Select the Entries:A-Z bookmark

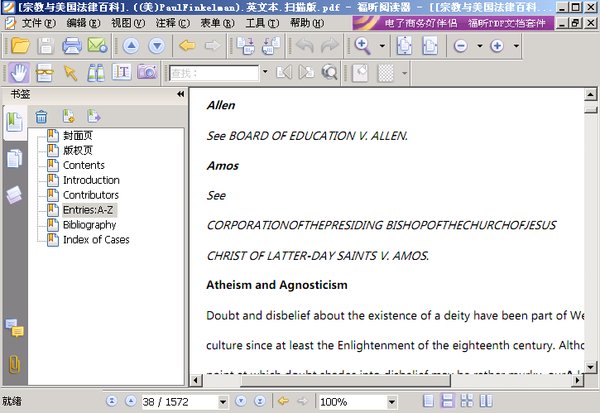pos(88,210)
